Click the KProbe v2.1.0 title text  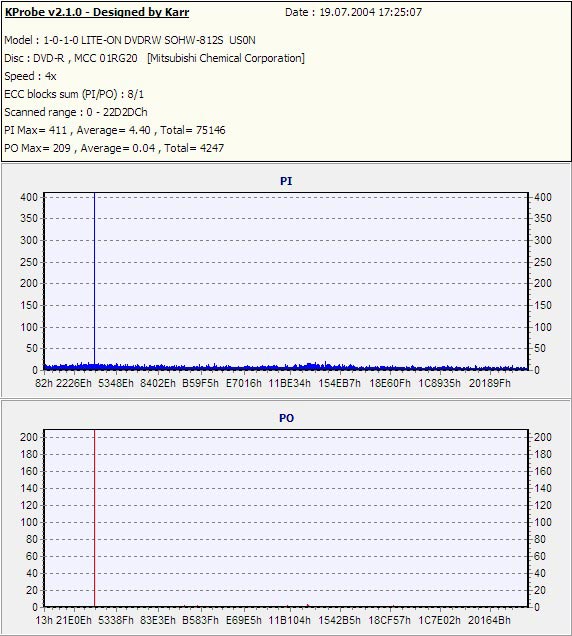pyautogui.click(x=97, y=12)
